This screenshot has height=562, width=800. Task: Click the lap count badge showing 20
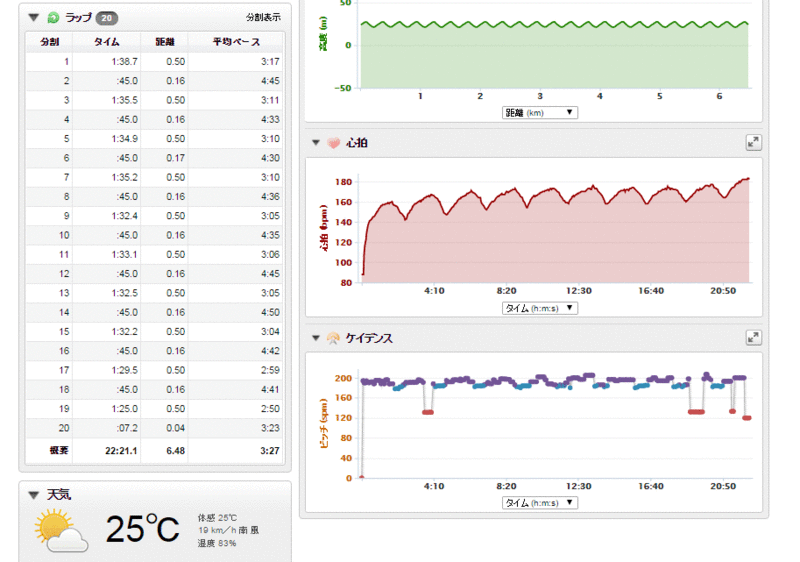tap(106, 17)
